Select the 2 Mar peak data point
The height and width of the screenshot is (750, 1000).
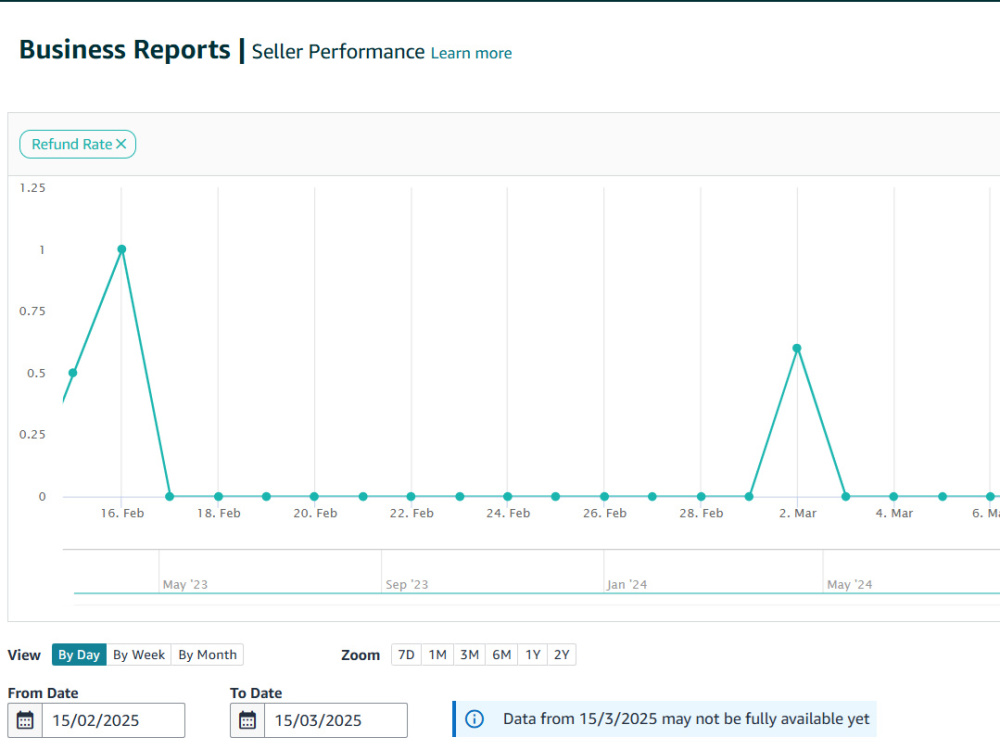797,348
